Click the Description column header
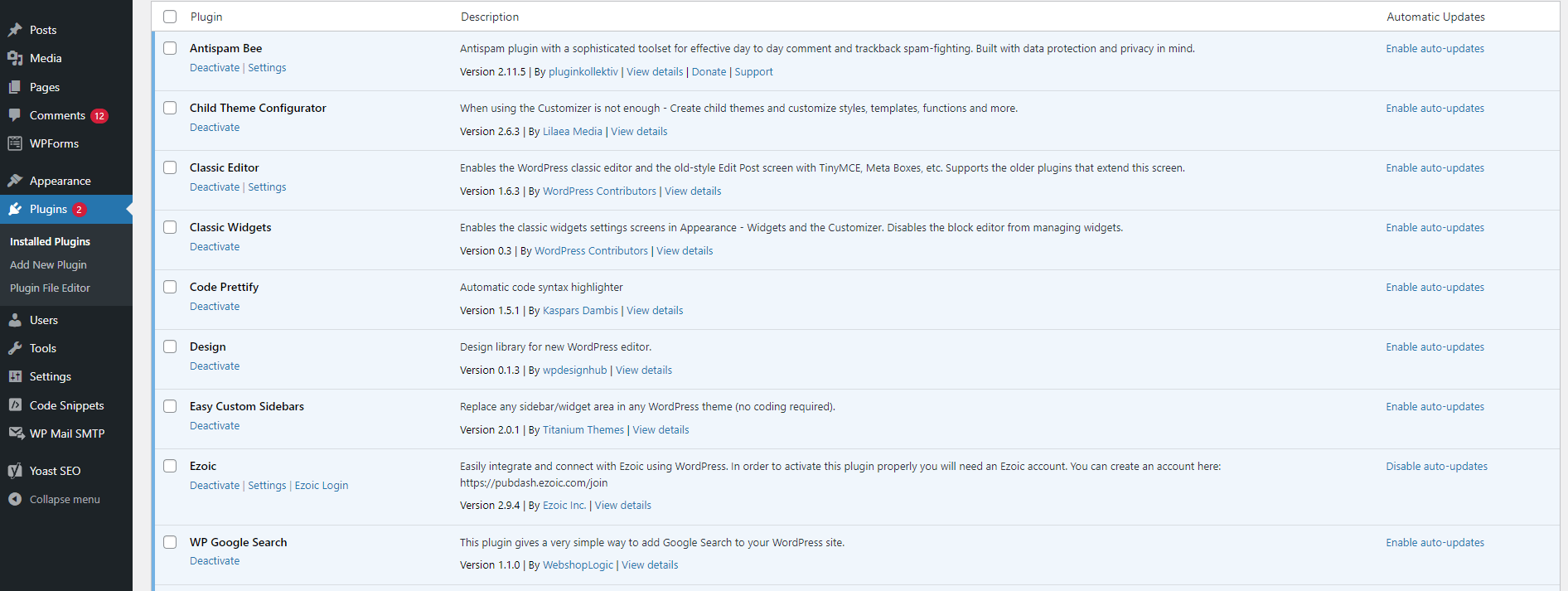 (490, 17)
